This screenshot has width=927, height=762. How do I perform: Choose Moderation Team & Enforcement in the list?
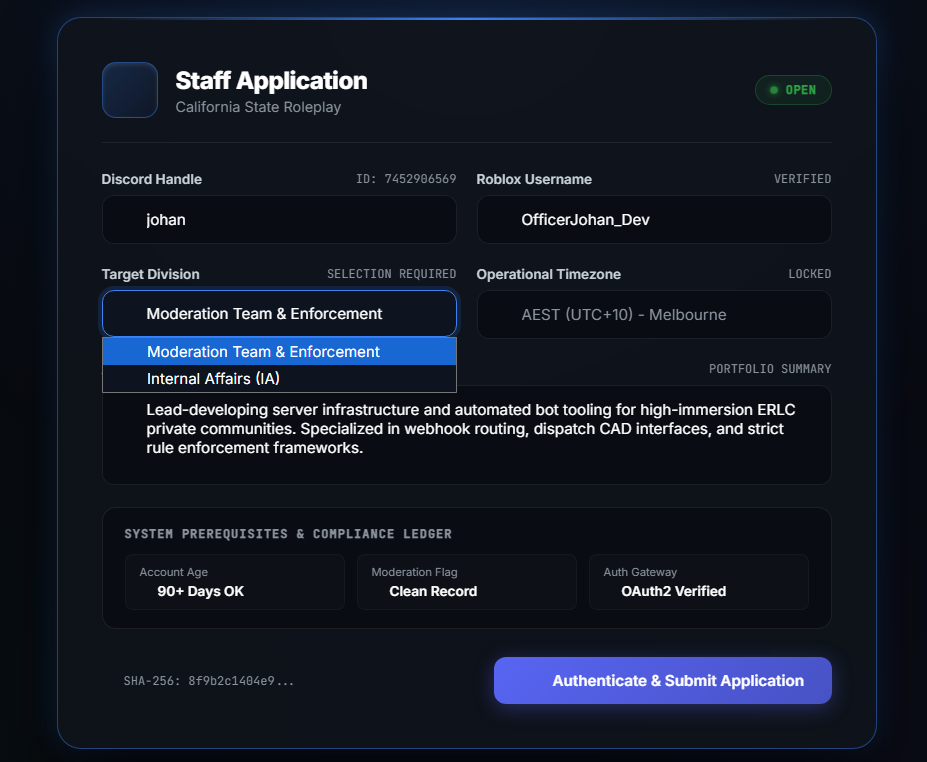coord(279,351)
